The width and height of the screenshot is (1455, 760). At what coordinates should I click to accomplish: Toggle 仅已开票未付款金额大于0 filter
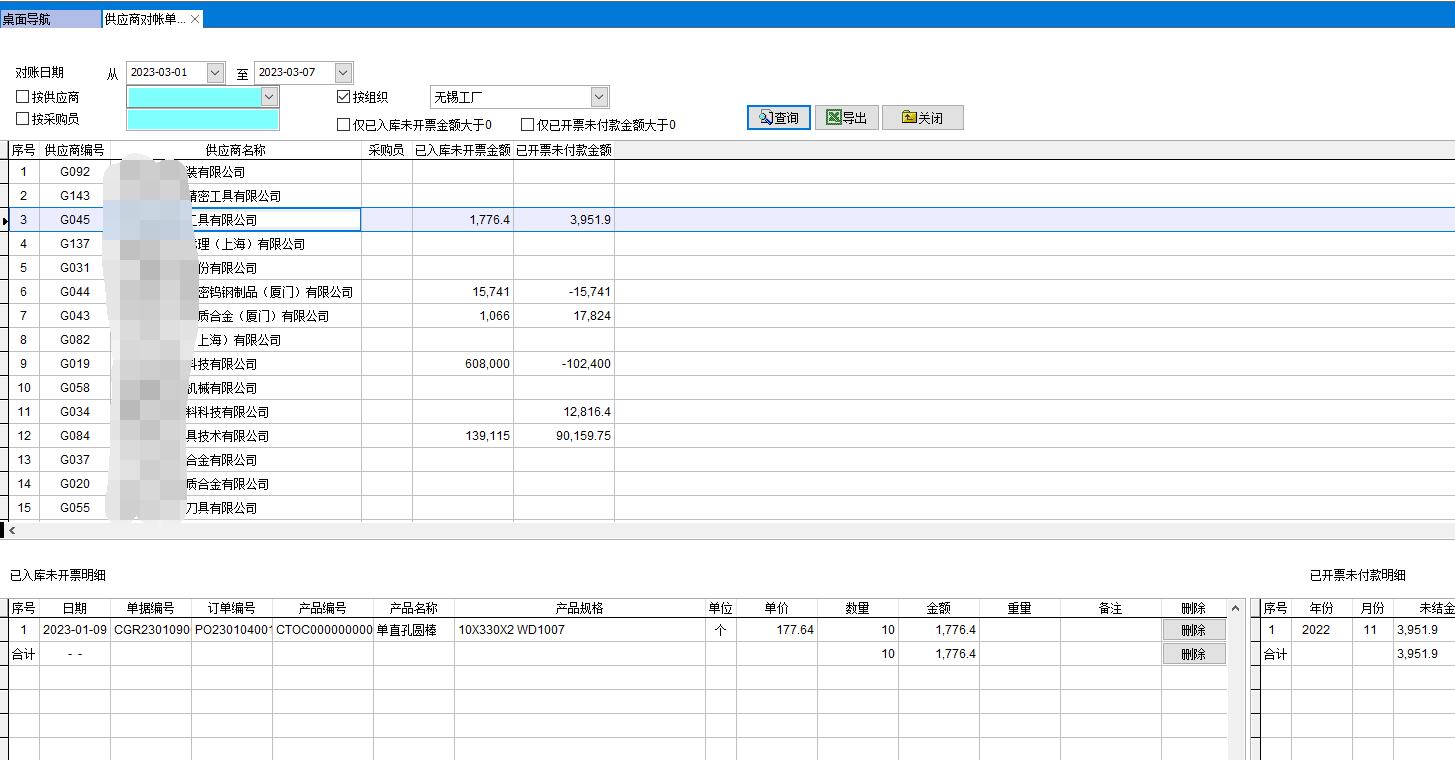(x=527, y=125)
